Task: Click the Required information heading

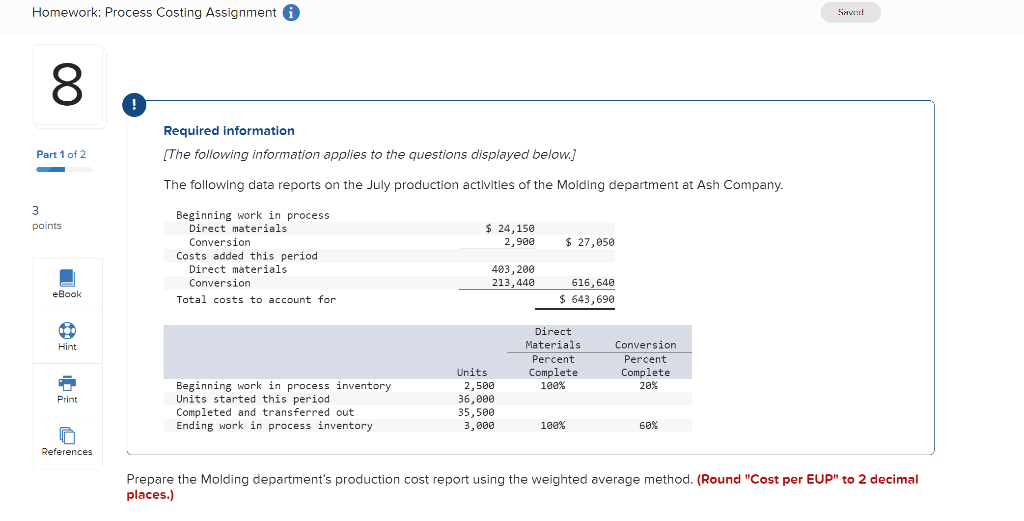Action: pyautogui.click(x=229, y=131)
